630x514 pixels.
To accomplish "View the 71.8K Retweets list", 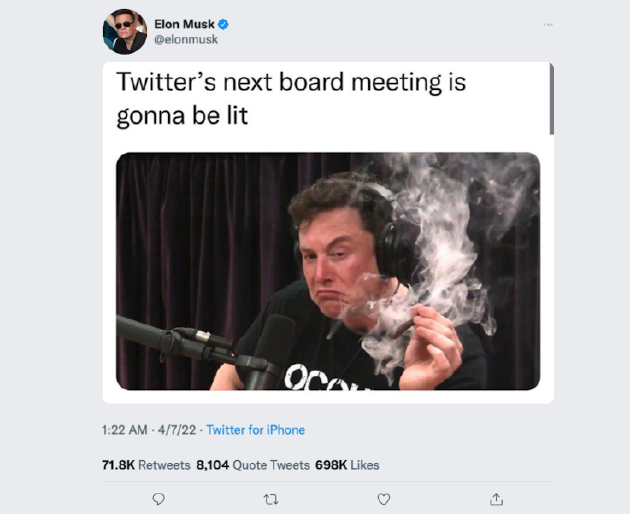I will (x=146, y=465).
